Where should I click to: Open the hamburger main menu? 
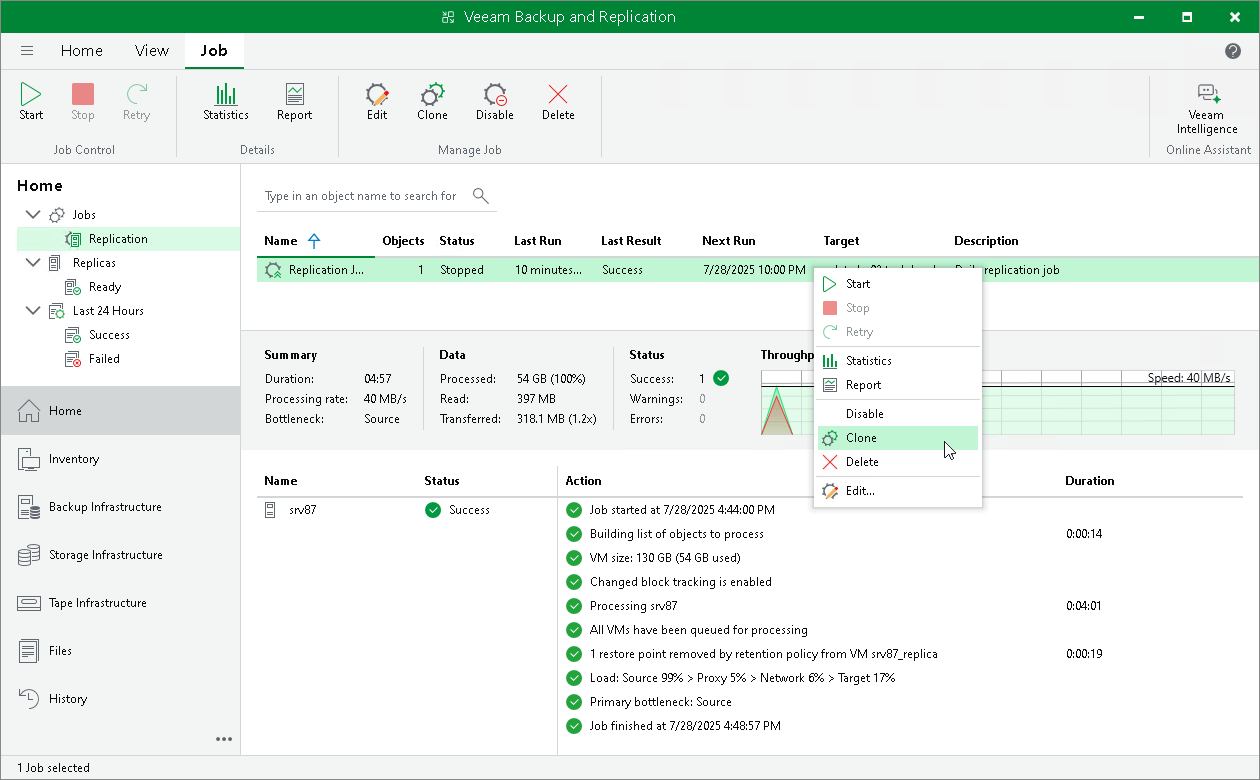(x=27, y=51)
